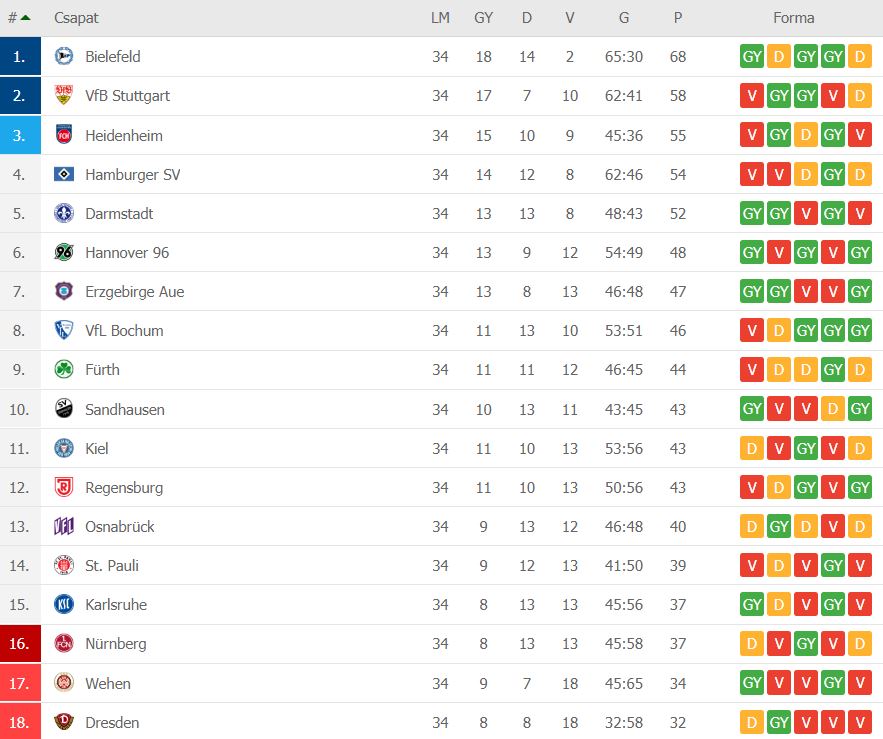Click the Dresden Dynamo crest icon
883x739 pixels.
click(x=64, y=722)
